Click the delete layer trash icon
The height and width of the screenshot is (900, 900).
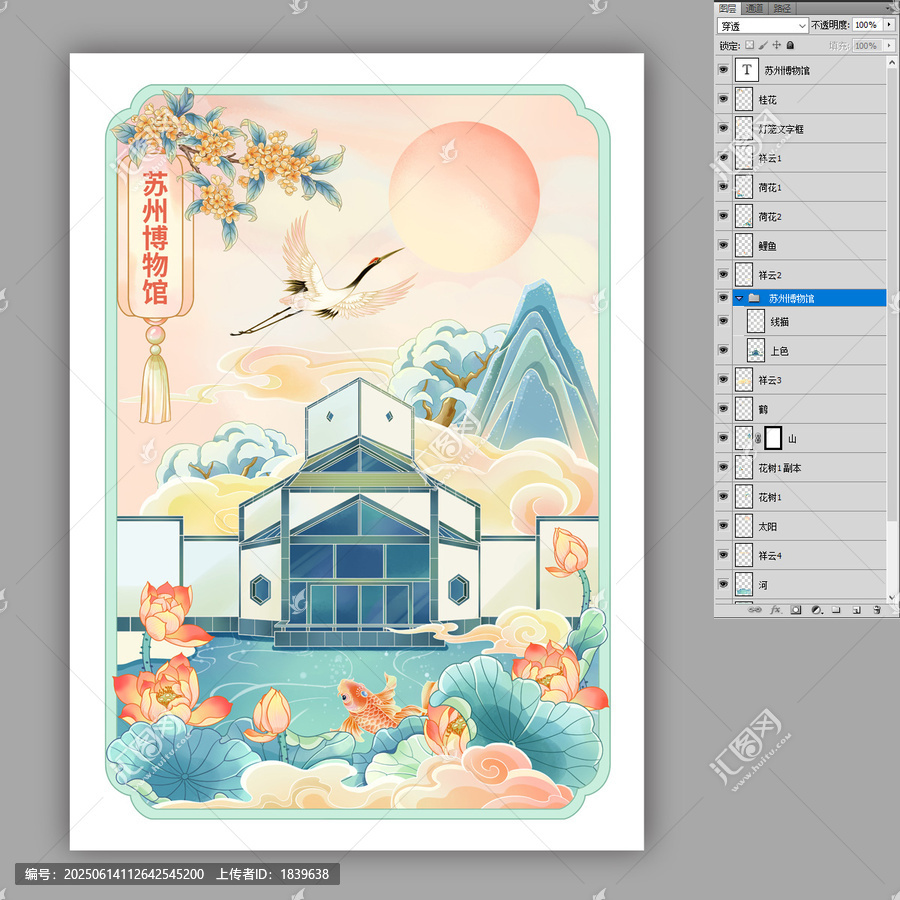[876, 610]
